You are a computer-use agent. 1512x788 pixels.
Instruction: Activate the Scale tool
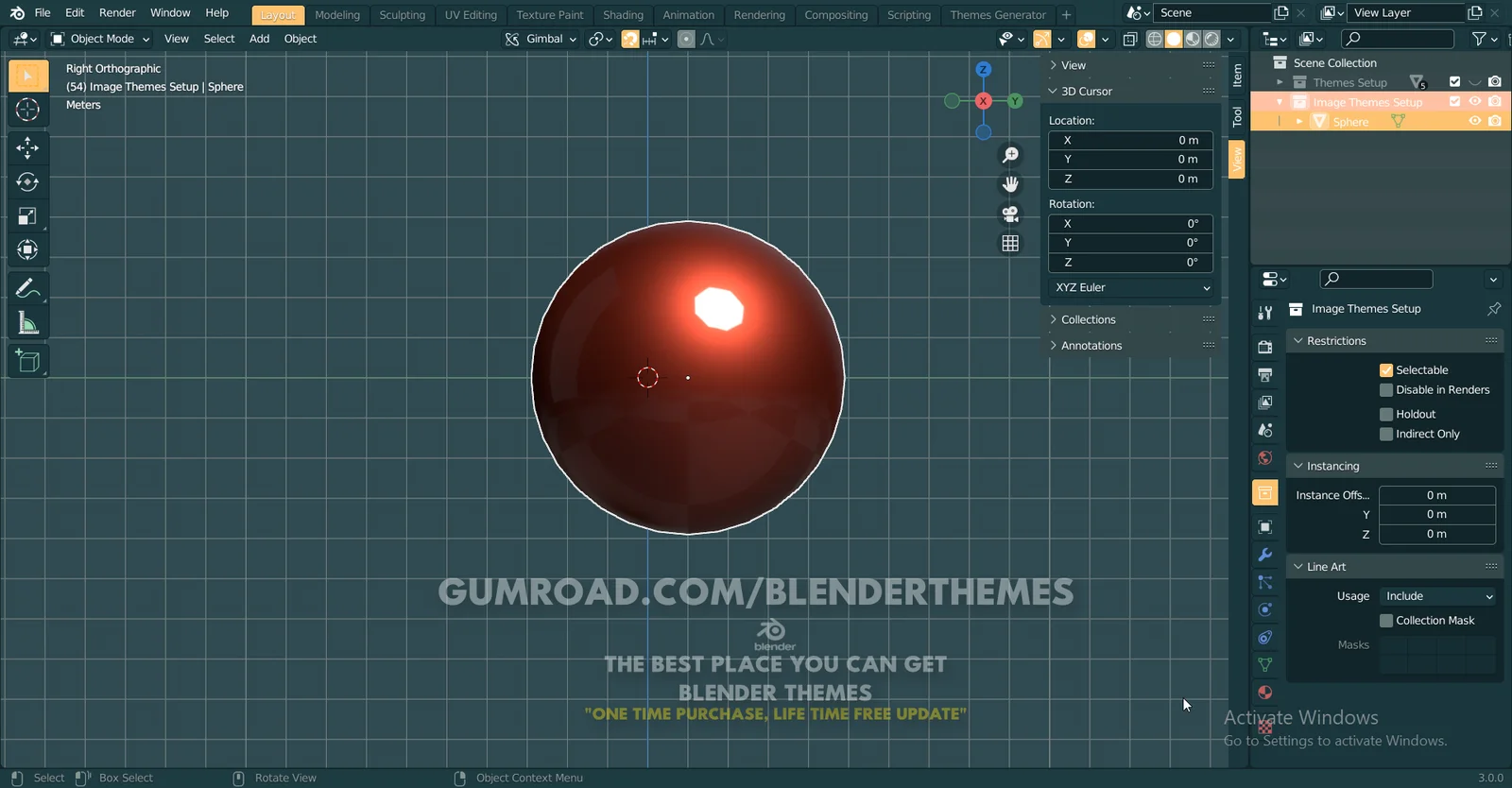coord(27,216)
